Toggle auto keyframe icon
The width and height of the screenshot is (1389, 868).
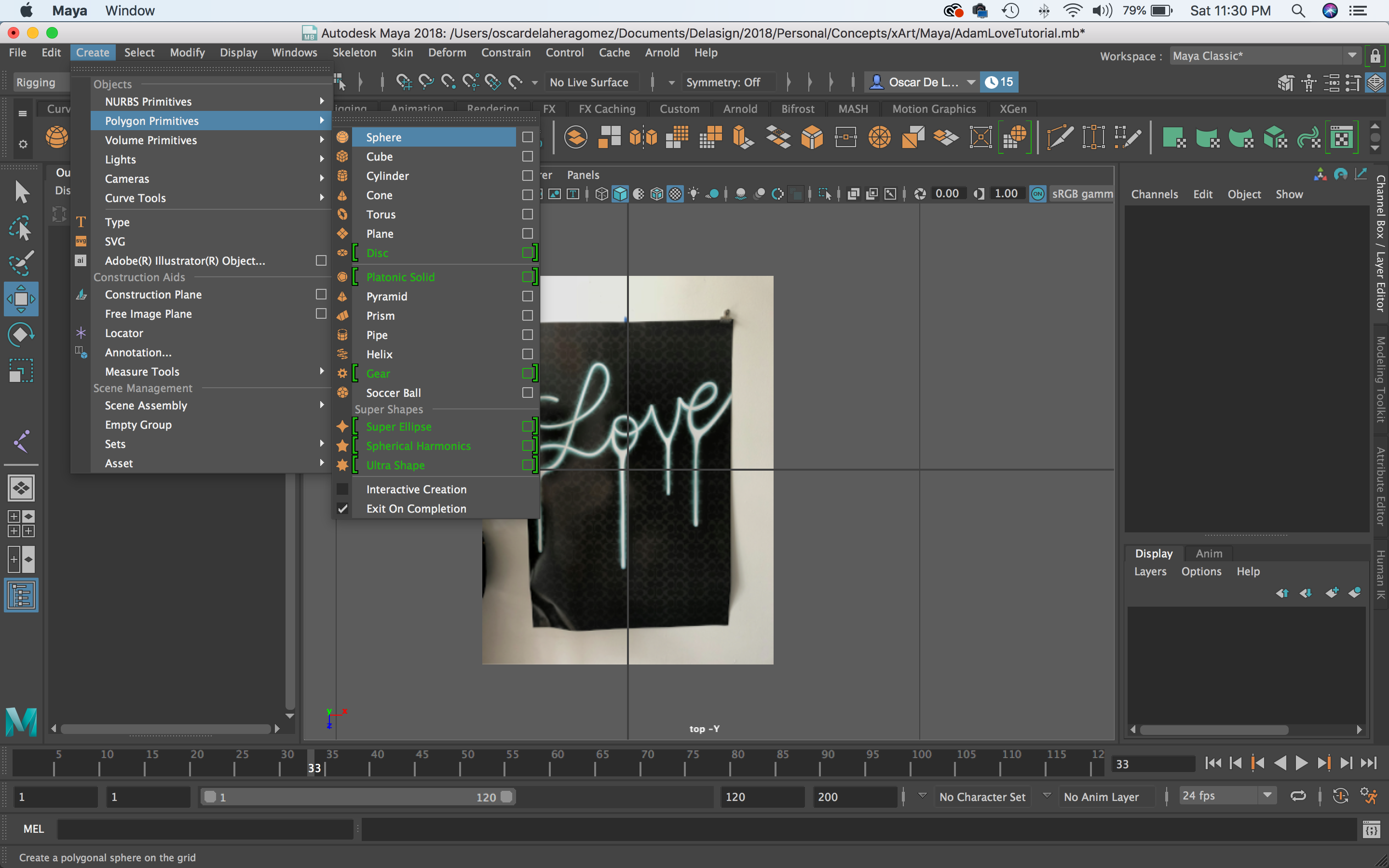click(x=1341, y=796)
